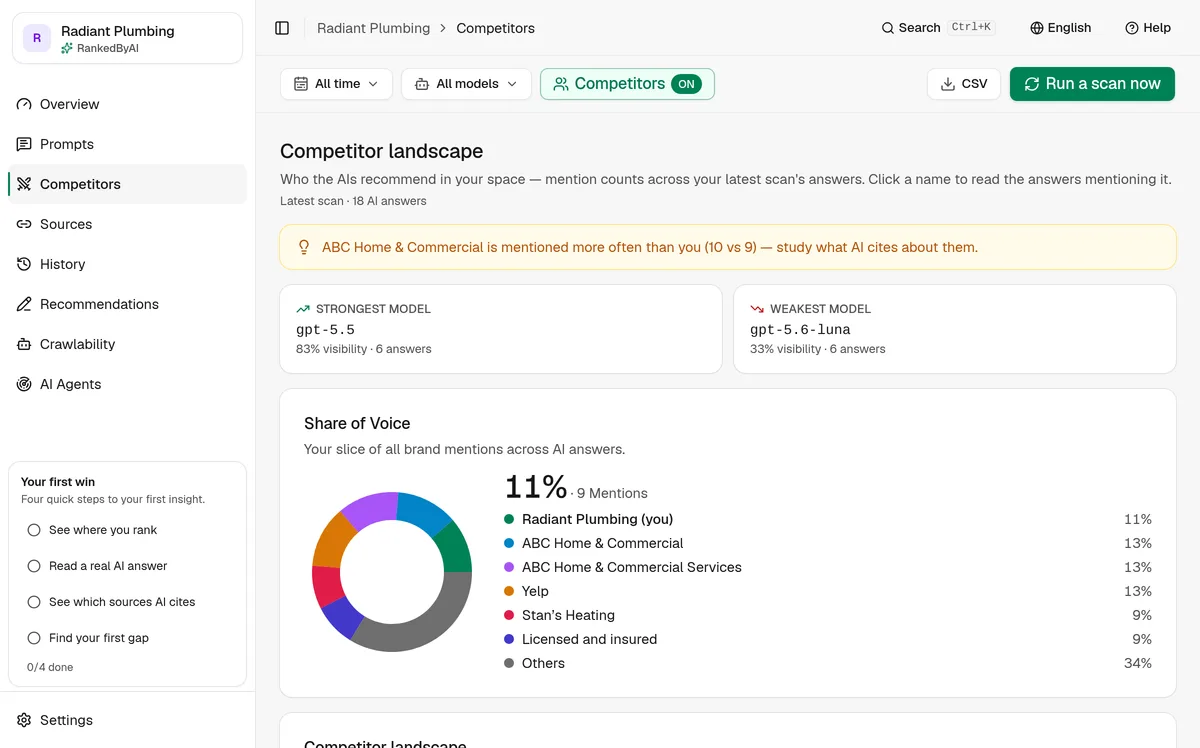Image resolution: width=1200 pixels, height=748 pixels.
Task: Click the gpt-5.5 strongest model card
Action: tap(501, 329)
